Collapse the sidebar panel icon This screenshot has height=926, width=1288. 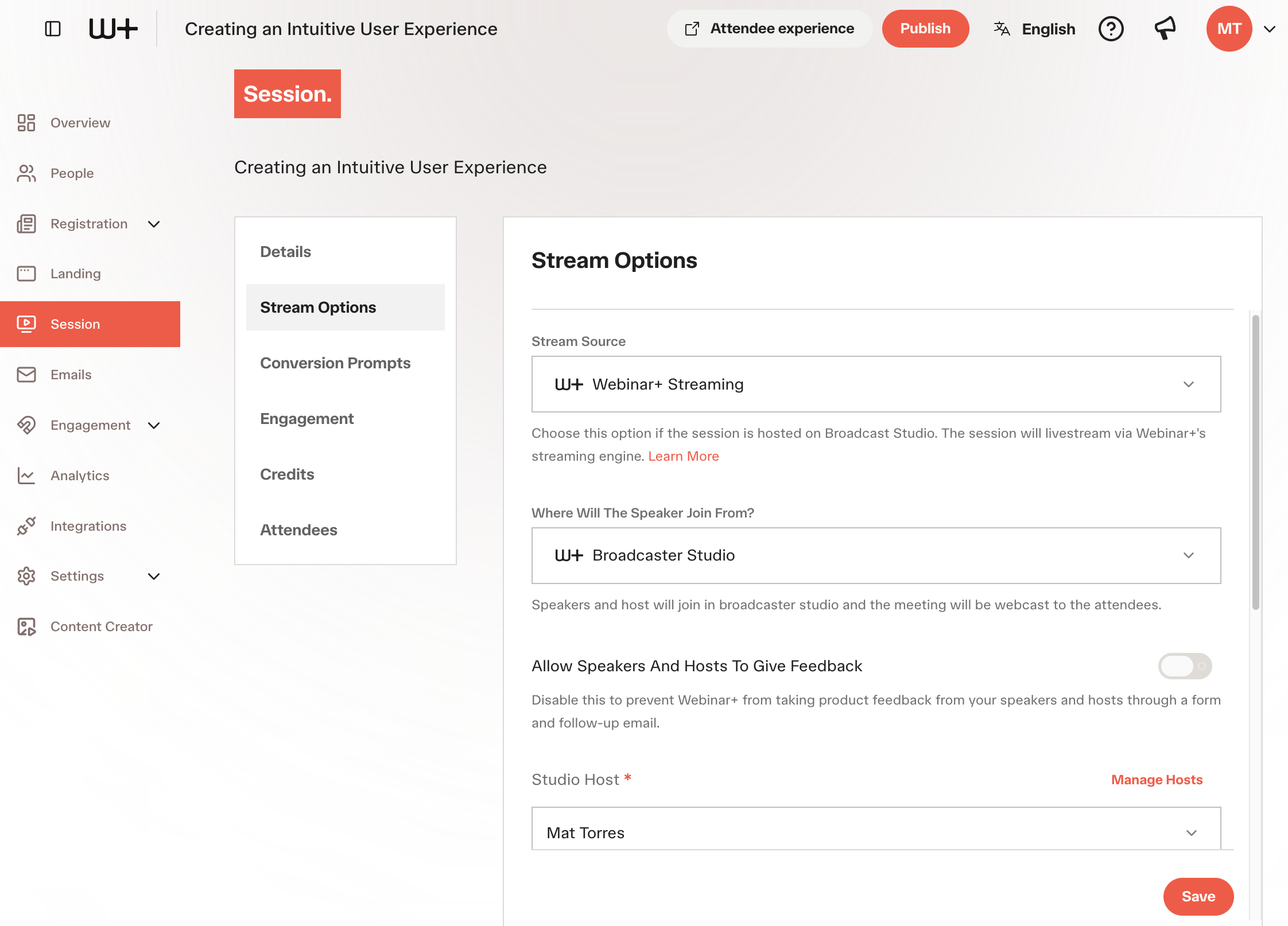coord(53,29)
